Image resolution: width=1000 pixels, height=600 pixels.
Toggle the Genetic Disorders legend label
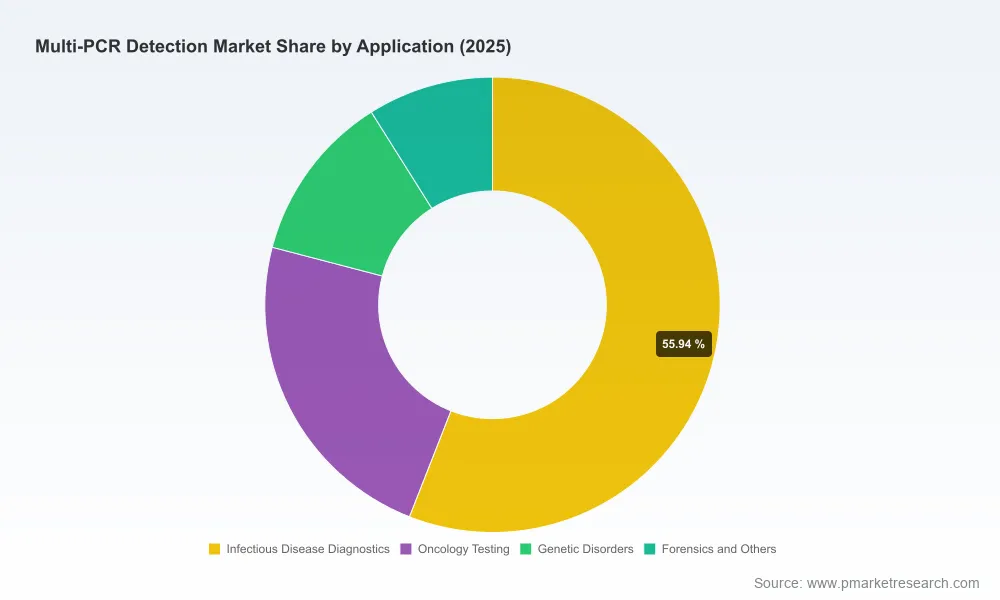[x=585, y=549]
